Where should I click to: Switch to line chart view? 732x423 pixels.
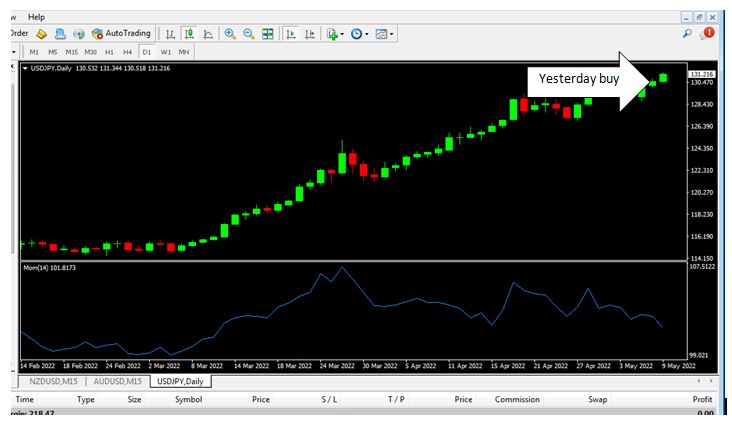coord(208,34)
